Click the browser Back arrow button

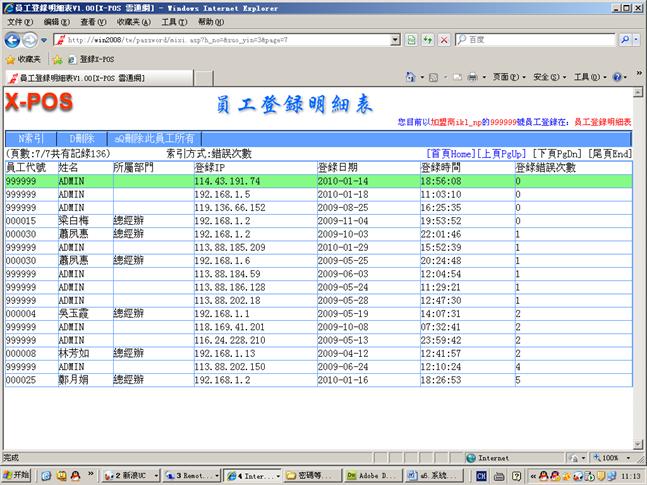[13, 40]
